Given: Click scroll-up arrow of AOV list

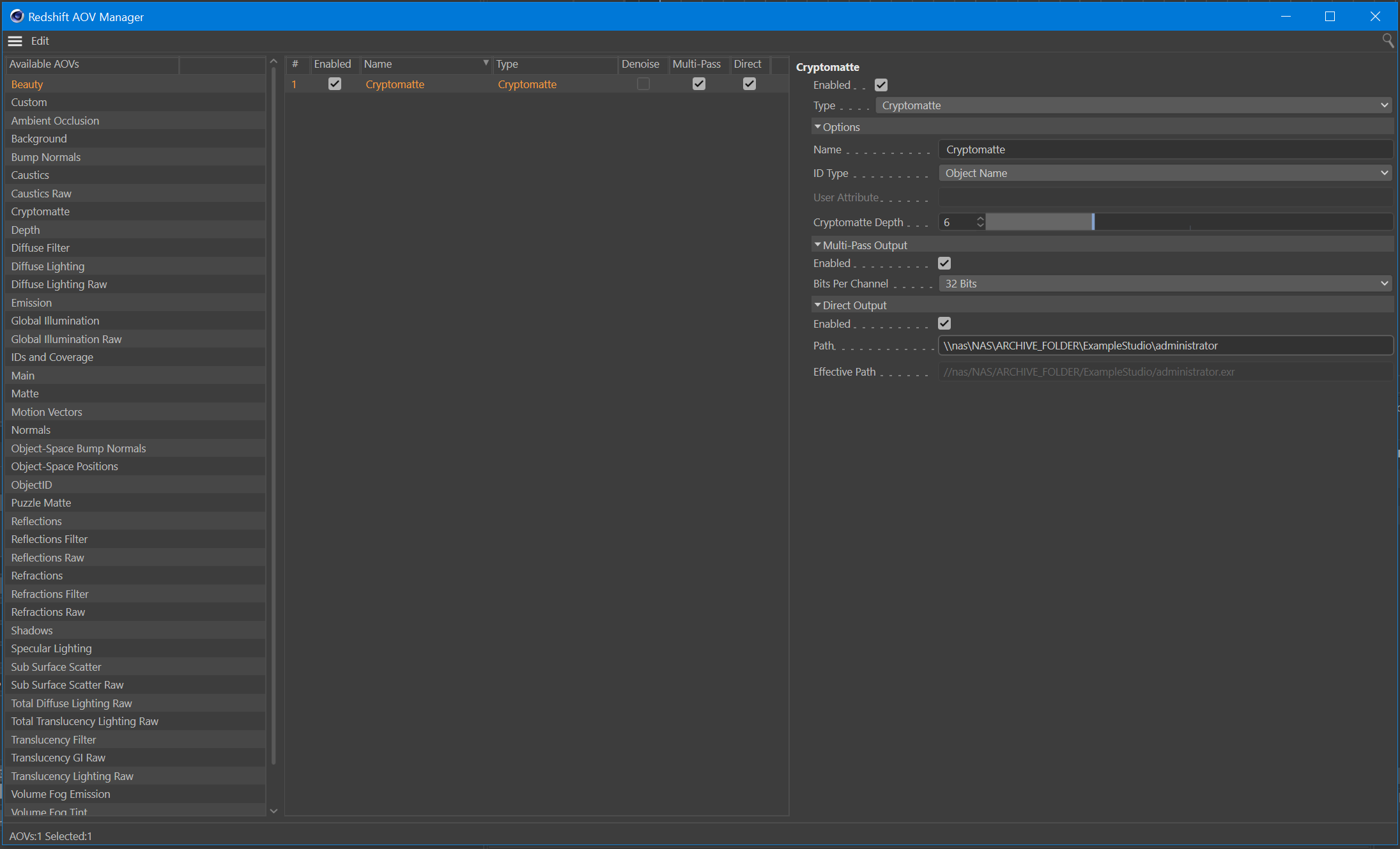Looking at the screenshot, I should [273, 62].
